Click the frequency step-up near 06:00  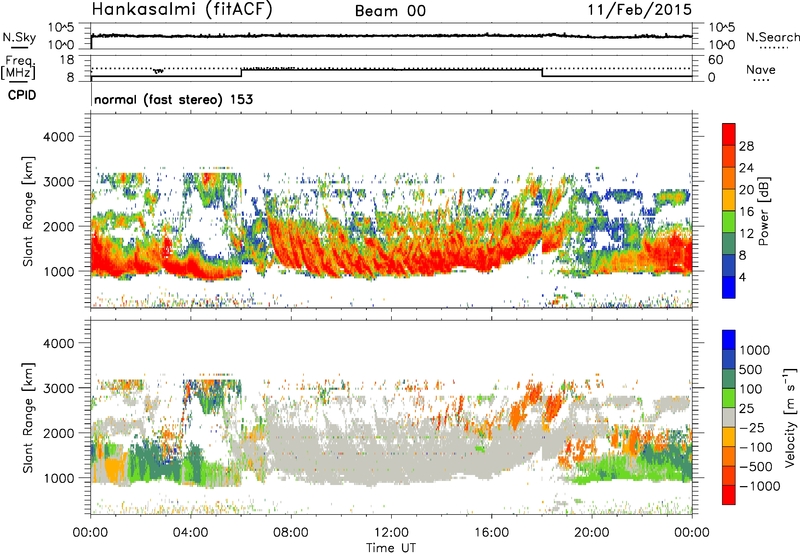[241, 72]
